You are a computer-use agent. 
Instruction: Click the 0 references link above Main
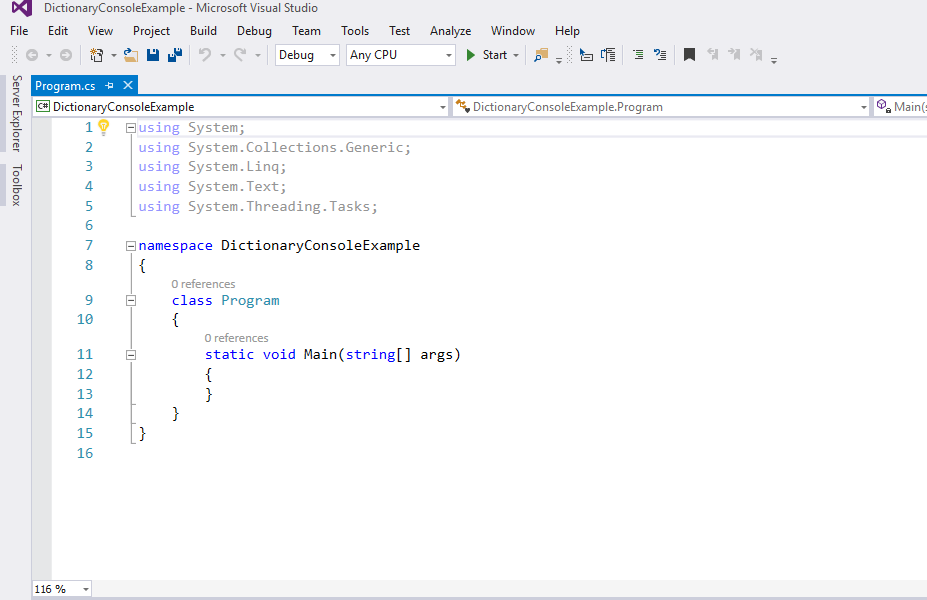point(236,338)
